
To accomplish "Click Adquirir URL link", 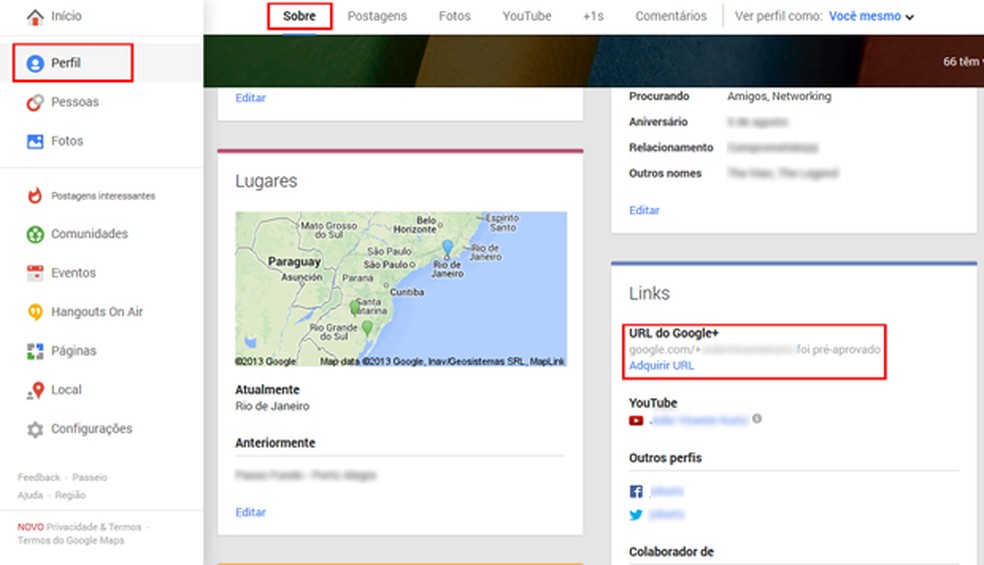I will [x=661, y=366].
